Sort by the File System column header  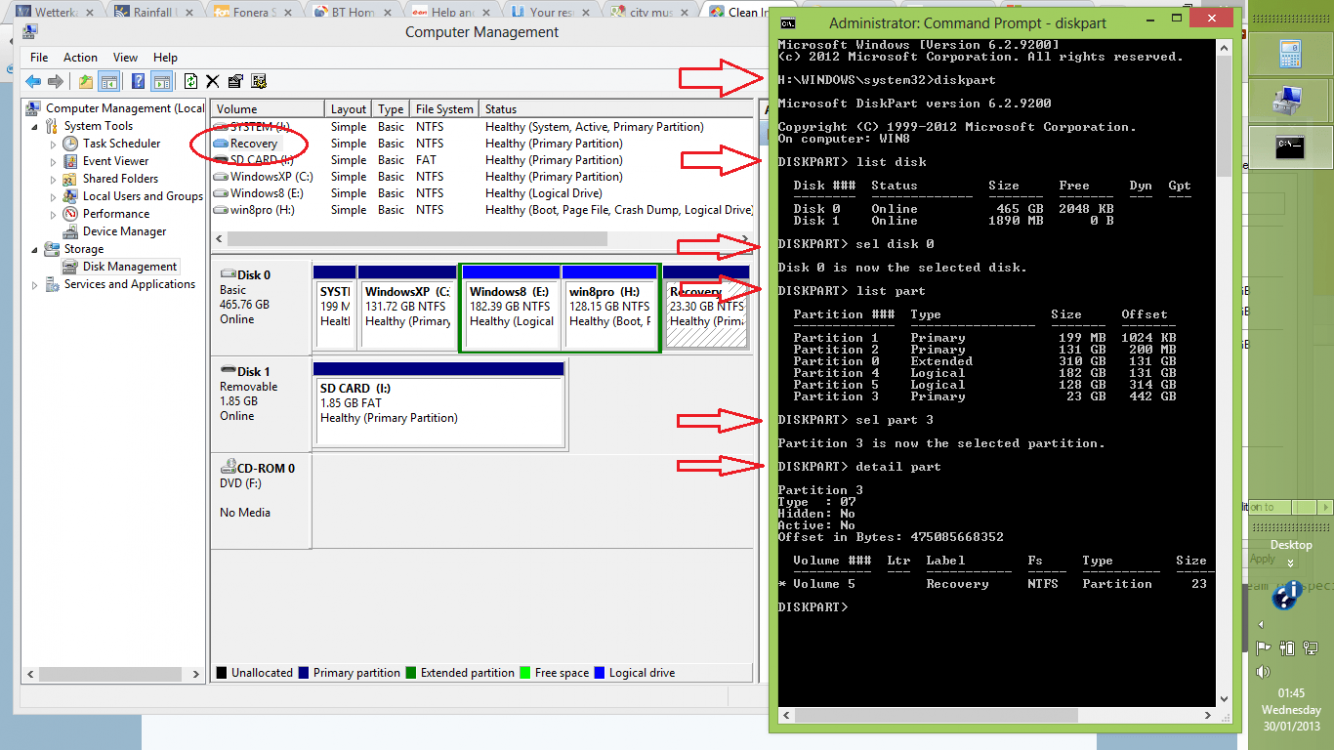(x=444, y=109)
